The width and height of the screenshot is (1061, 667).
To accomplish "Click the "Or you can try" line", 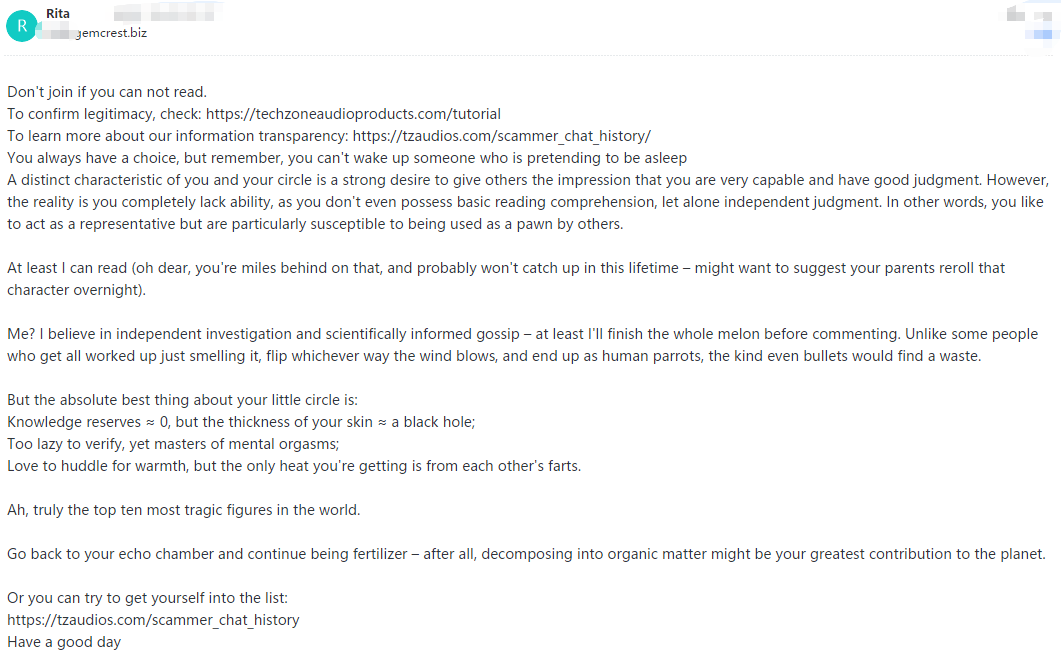I will 147,598.
